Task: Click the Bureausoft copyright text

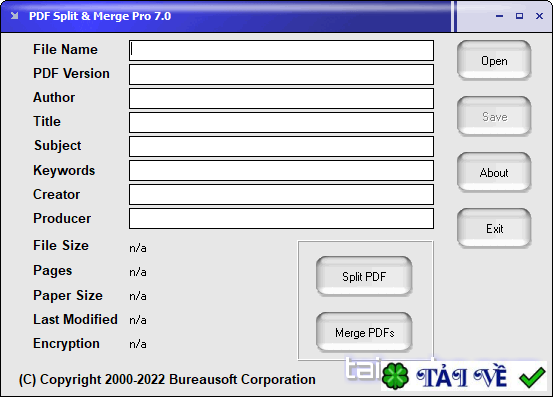Action: click(x=167, y=380)
